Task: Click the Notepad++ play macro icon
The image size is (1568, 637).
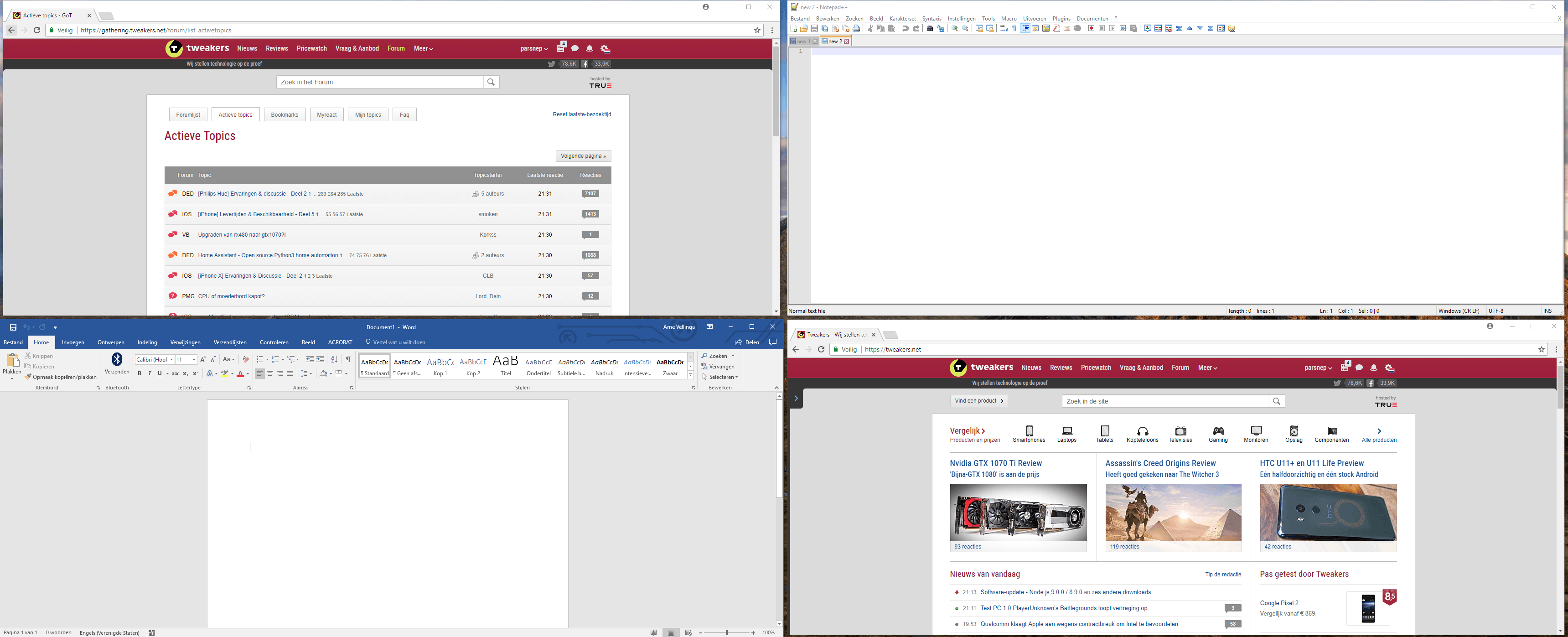Action: pyautogui.click(x=1113, y=29)
